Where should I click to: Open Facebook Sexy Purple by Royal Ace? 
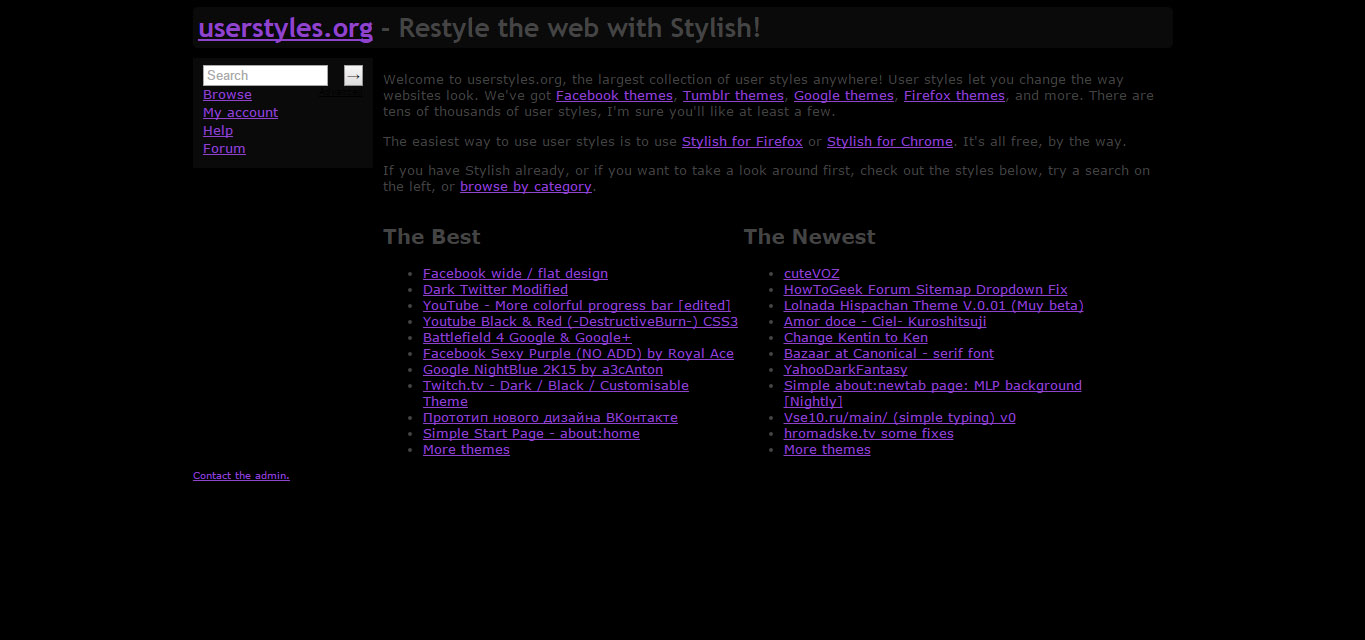(x=578, y=354)
